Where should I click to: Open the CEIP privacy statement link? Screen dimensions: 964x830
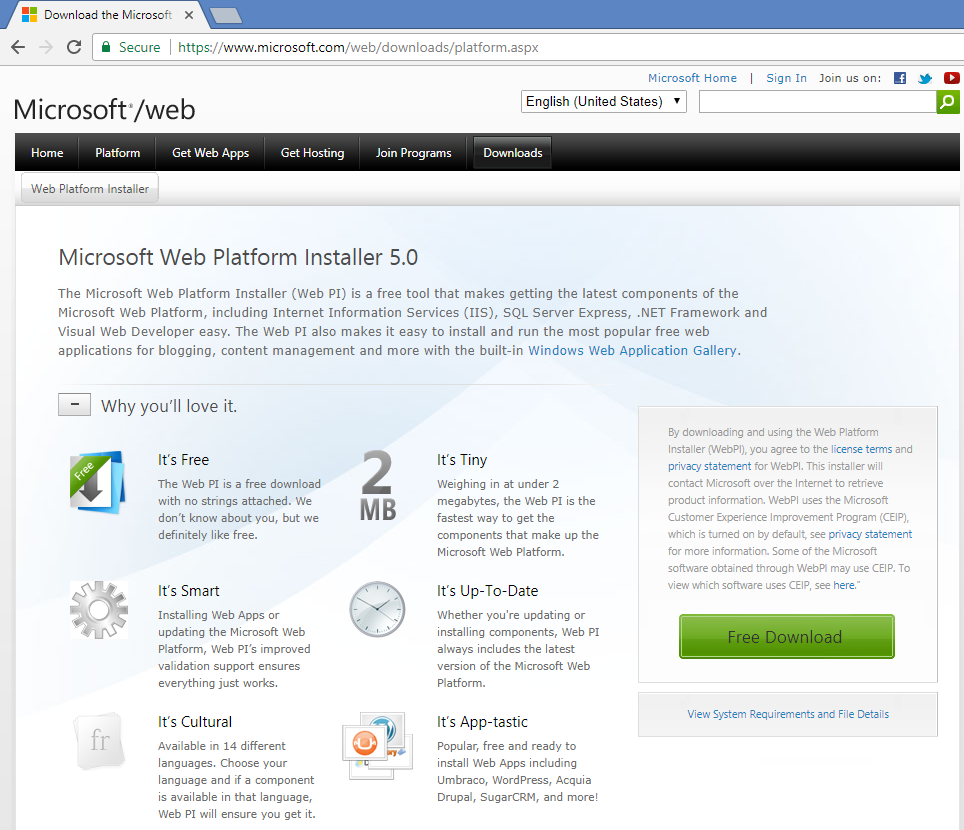[870, 534]
